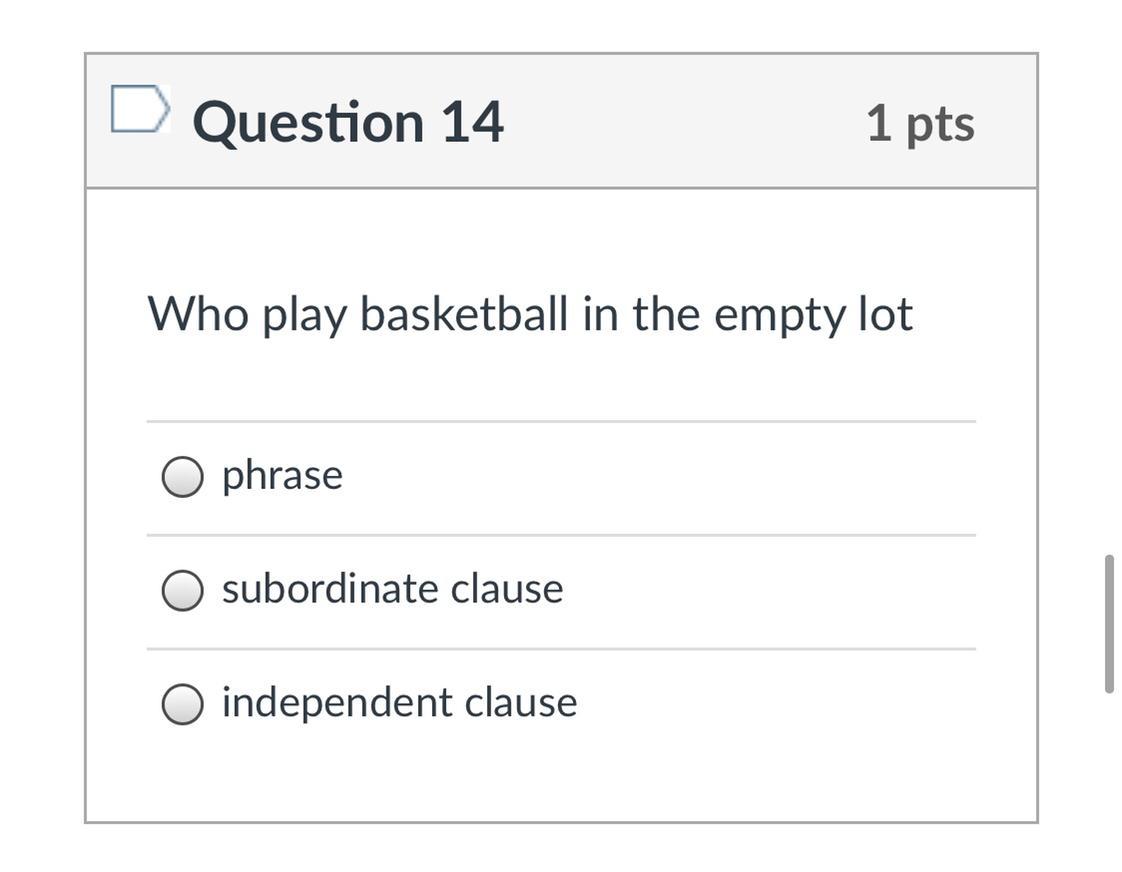Mark "independent clause" radio button
Image resolution: width=1122 pixels, height=872 pixels.
pyautogui.click(x=182, y=704)
